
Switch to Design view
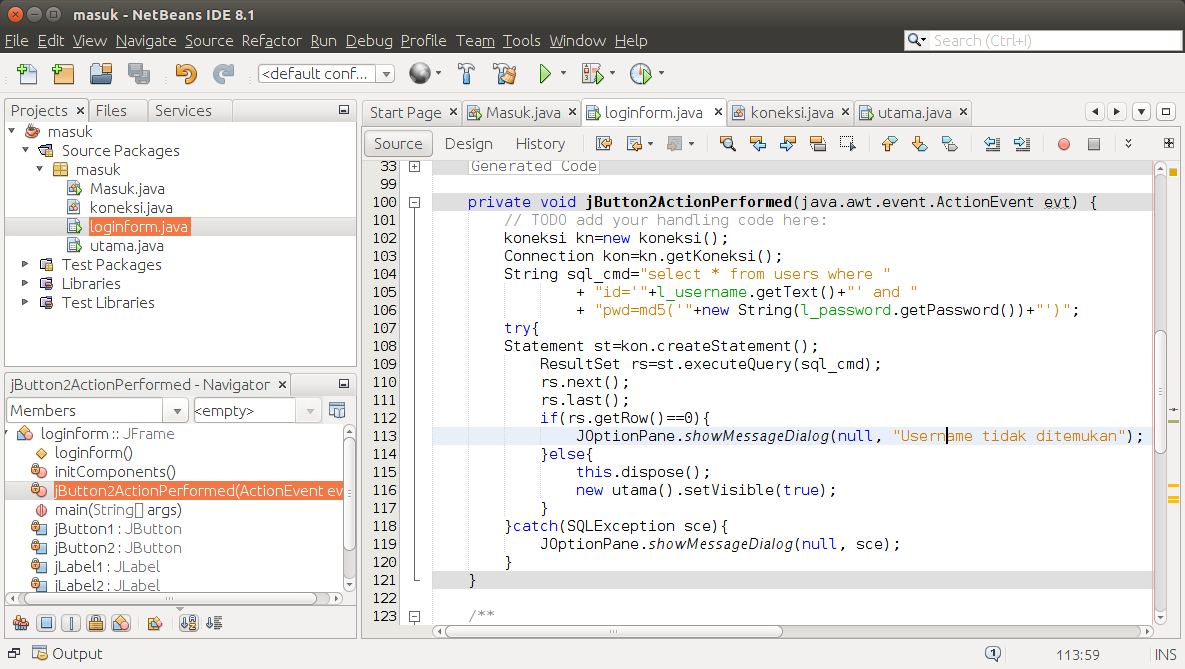click(468, 144)
